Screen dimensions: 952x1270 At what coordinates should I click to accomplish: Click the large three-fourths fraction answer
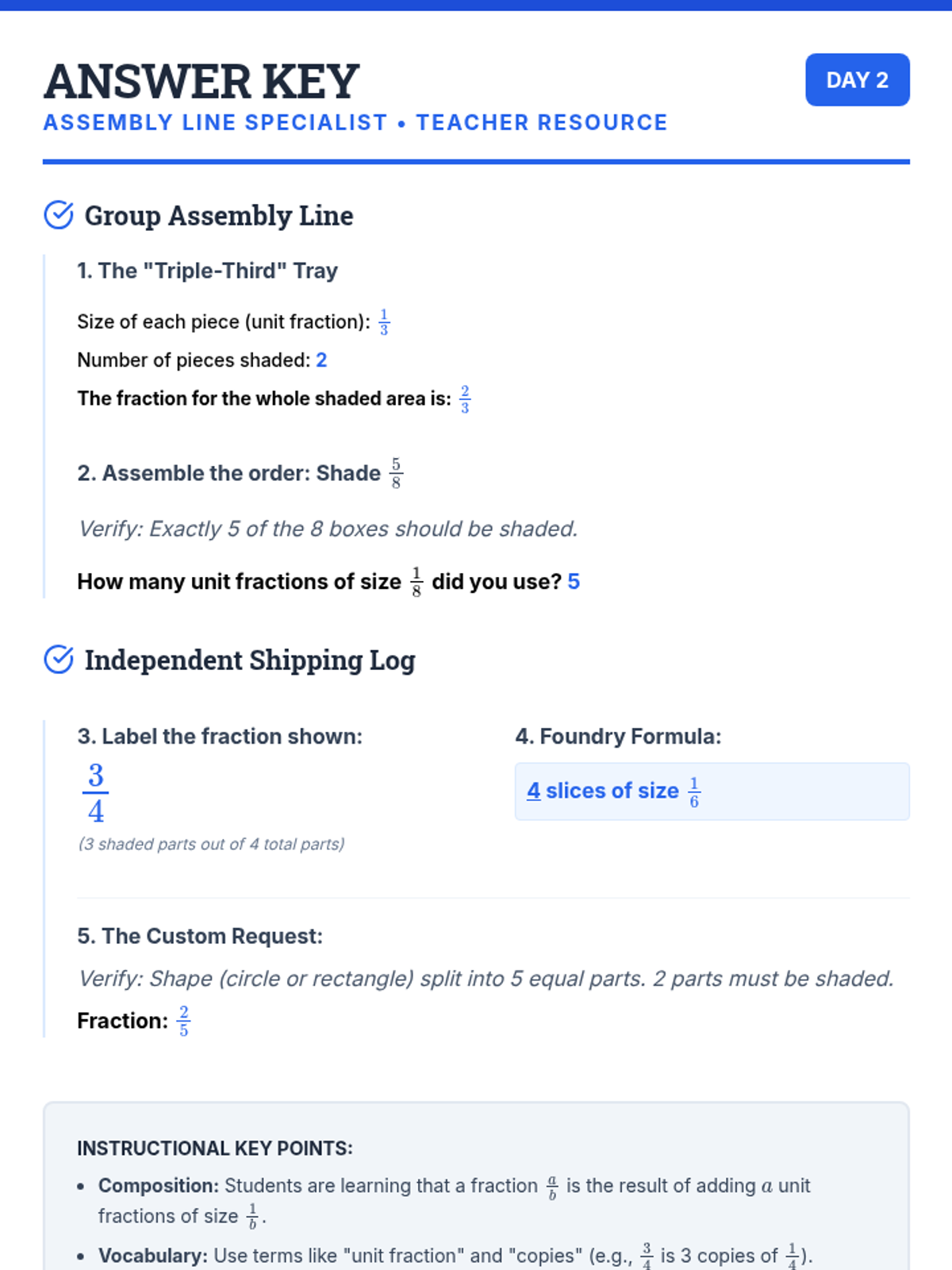pos(96,793)
